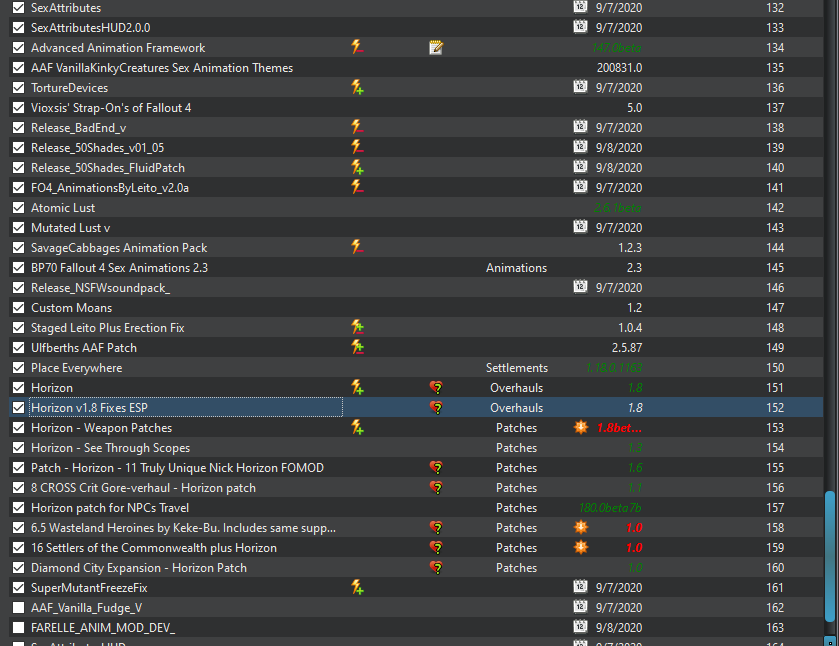Click the calendar icon on FARELLE_ANIM_MOD_DEV_ row
Viewport: 839px width, 646px height.
pyautogui.click(x=580, y=626)
